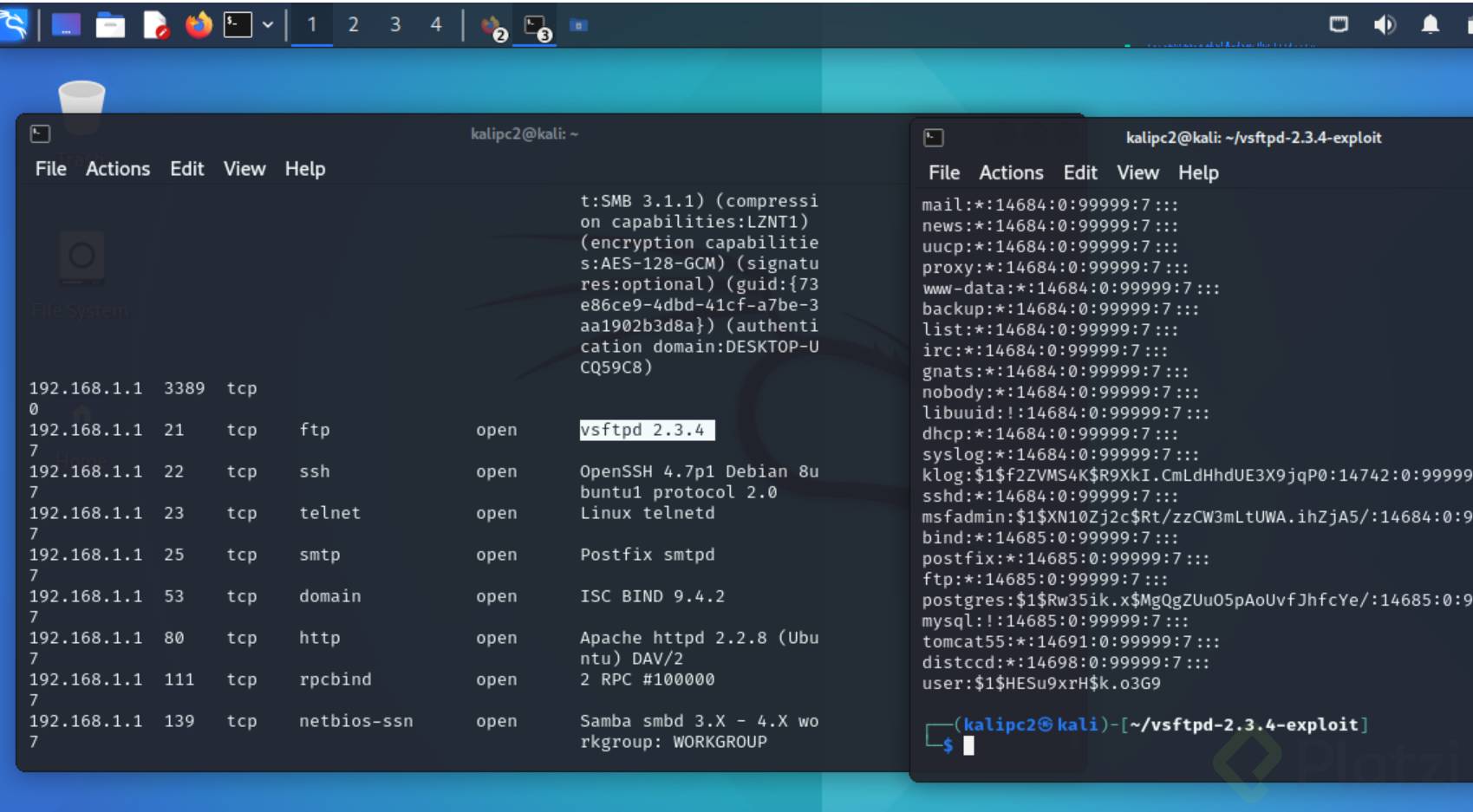Viewport: 1473px width, 812px height.
Task: Click the 'mail:*:14684' line in right terminal
Action: (x=1050, y=205)
